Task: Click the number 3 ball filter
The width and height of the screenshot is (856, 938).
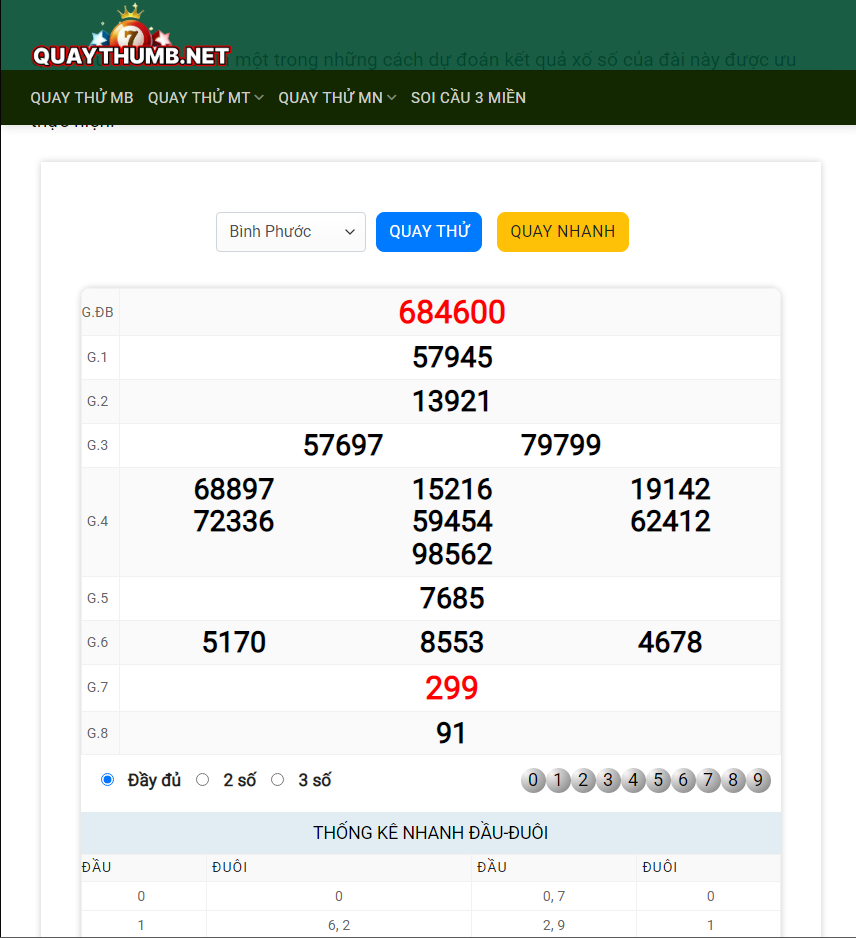Action: (x=608, y=781)
